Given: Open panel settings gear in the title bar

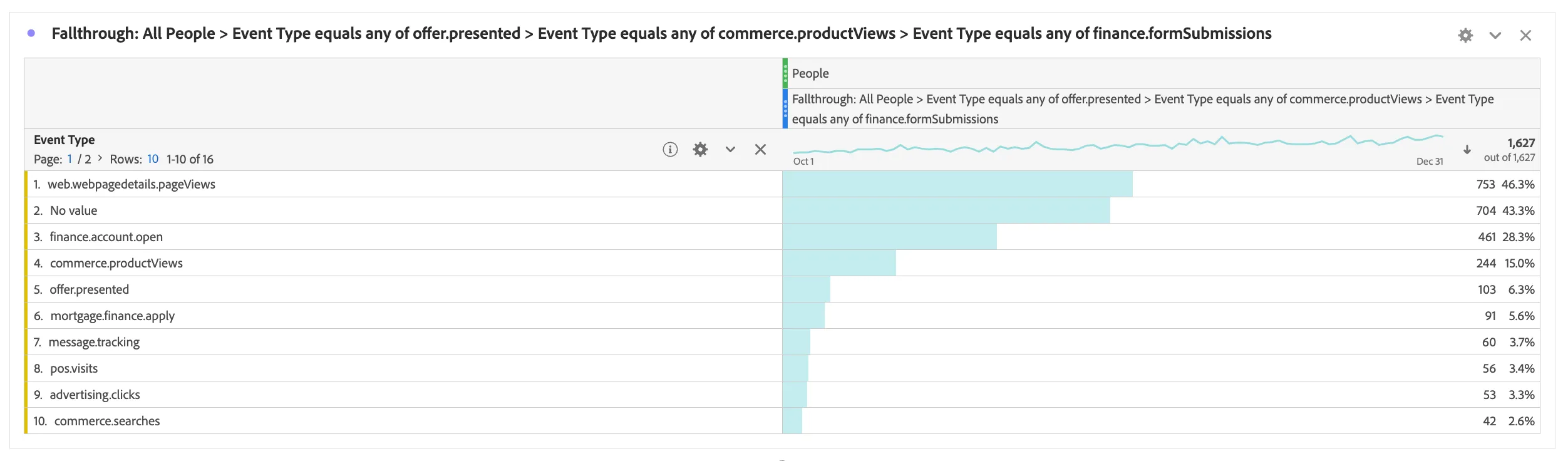Looking at the screenshot, I should coord(1465,35).
